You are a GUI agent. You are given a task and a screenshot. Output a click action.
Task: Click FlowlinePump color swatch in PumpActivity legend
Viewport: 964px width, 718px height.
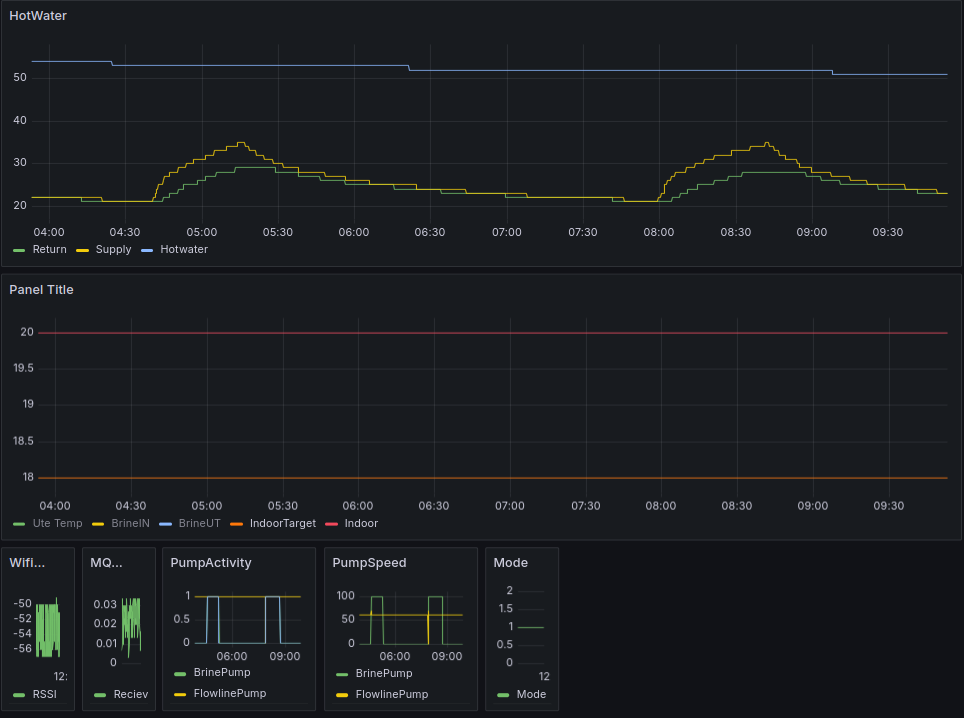(180, 695)
